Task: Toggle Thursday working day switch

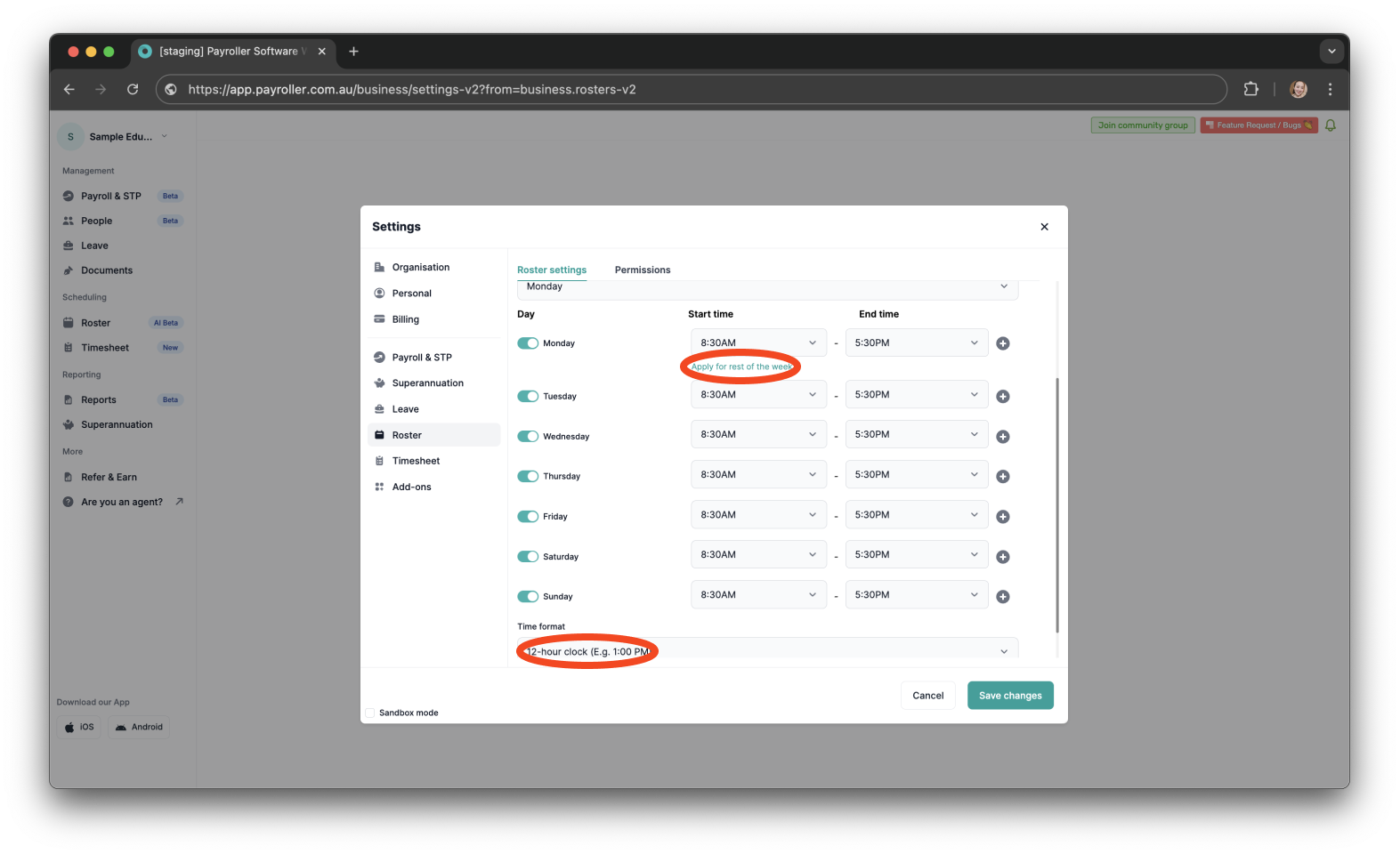Action: tap(528, 477)
